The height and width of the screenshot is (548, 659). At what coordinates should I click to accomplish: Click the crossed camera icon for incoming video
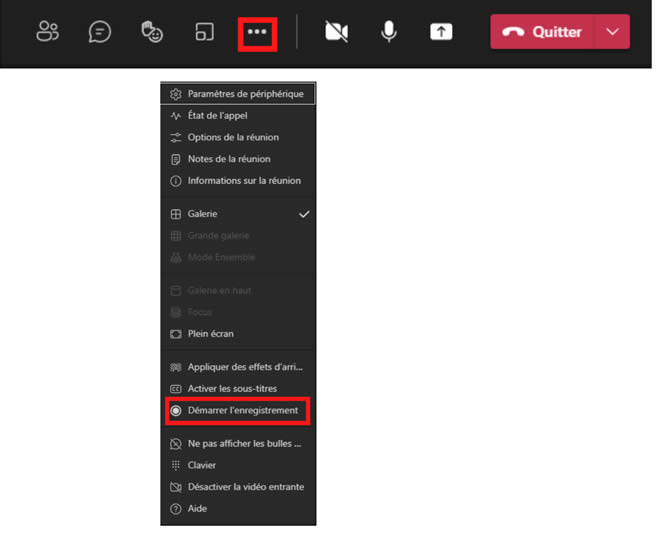pos(176,487)
